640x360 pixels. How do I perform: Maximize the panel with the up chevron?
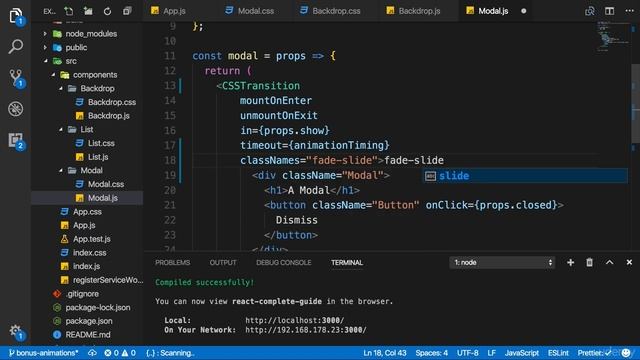click(609, 262)
